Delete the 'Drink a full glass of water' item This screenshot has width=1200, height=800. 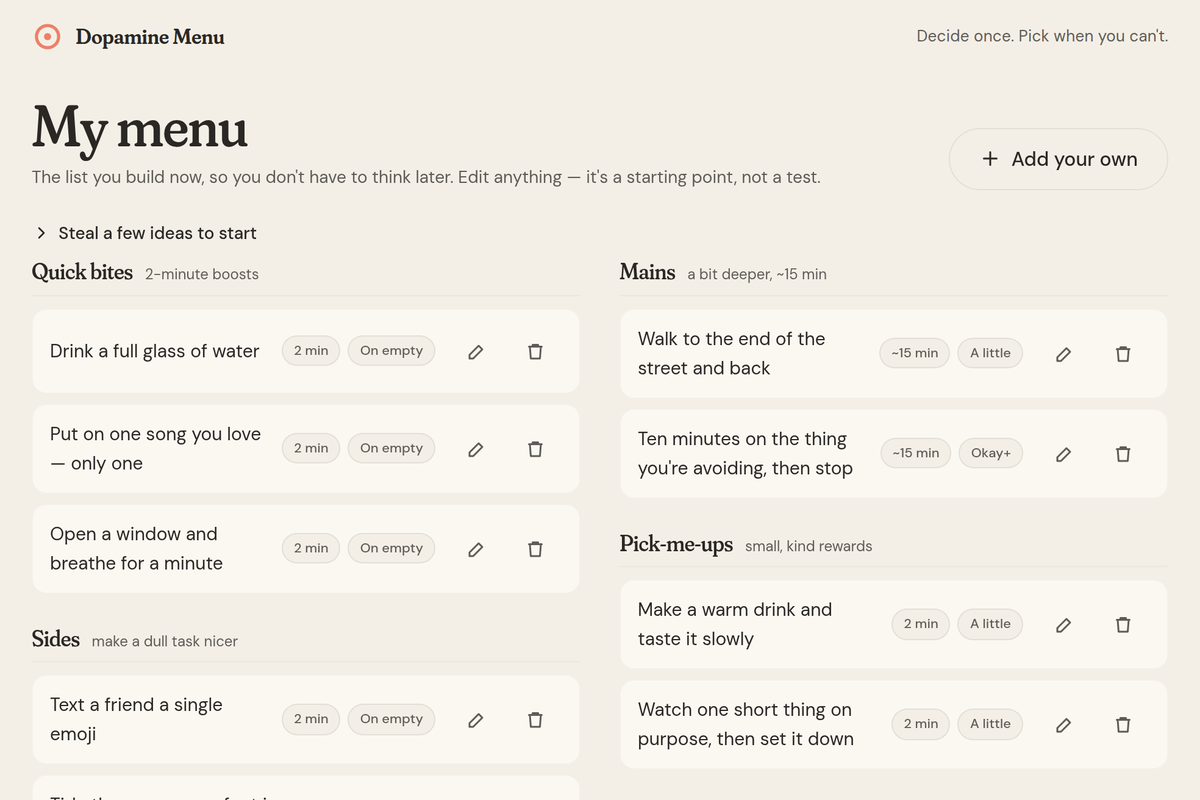click(535, 351)
